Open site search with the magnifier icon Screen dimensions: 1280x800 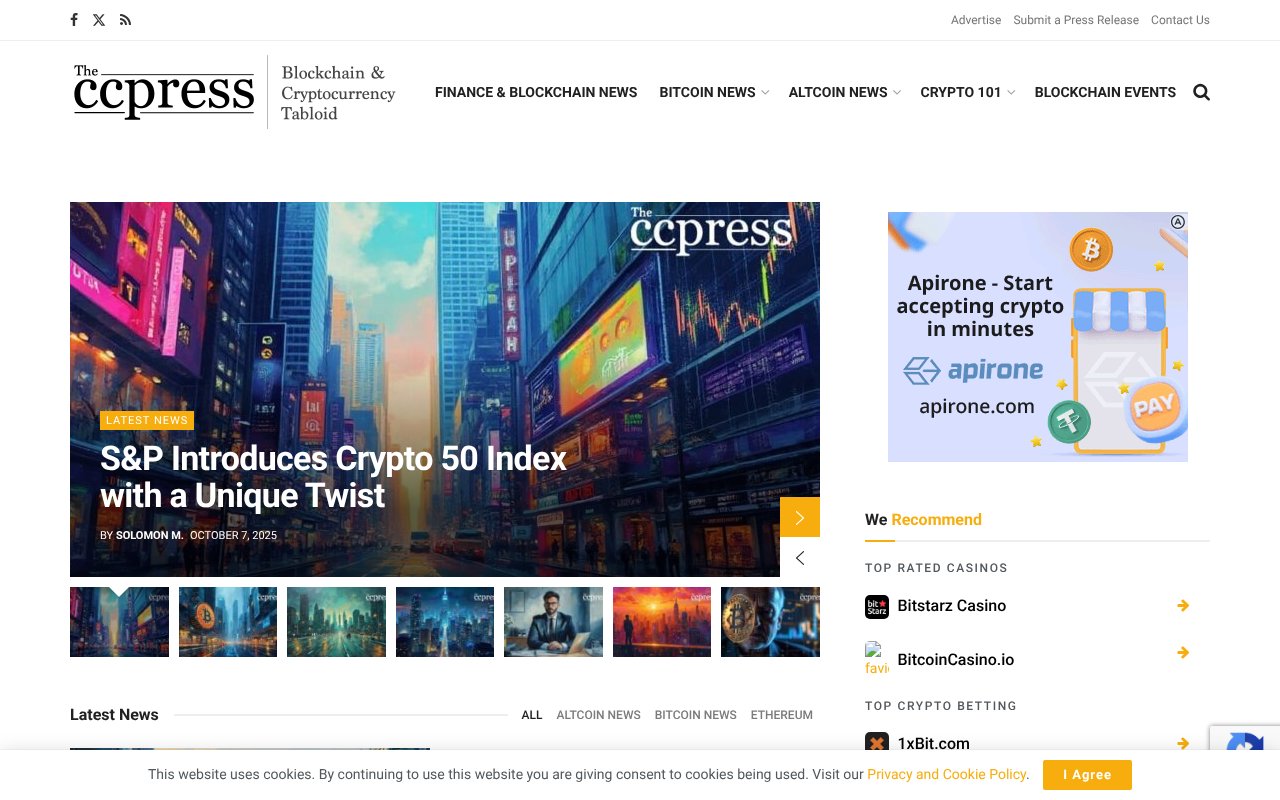1201,92
